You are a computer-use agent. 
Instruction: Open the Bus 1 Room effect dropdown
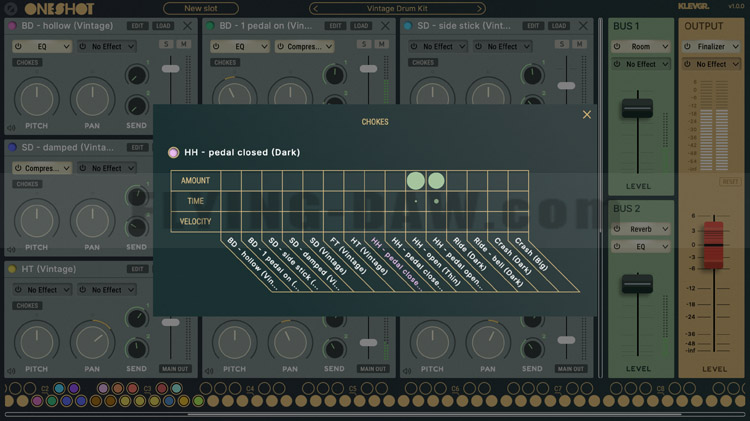click(640, 46)
